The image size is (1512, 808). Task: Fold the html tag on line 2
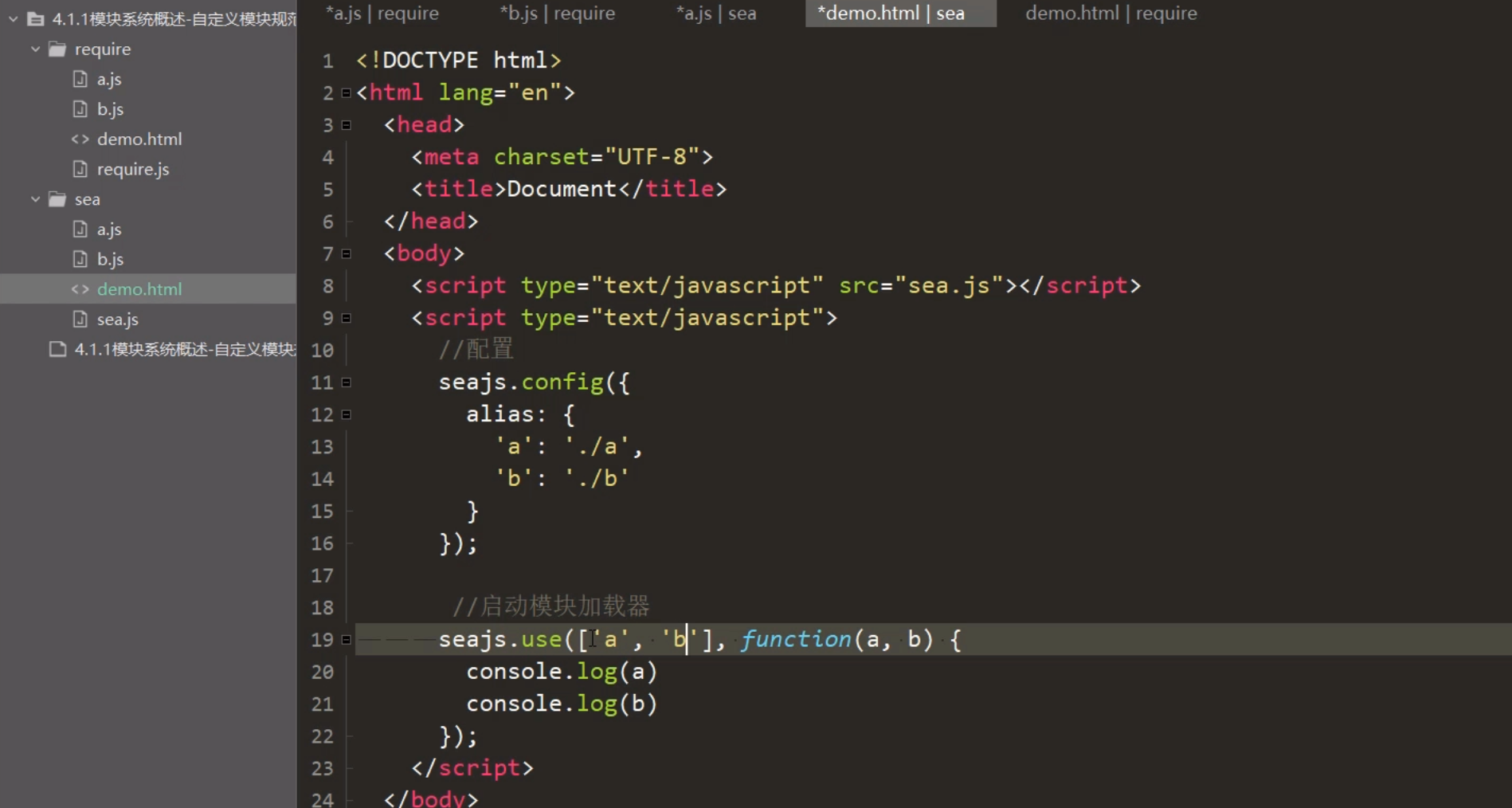coord(346,92)
